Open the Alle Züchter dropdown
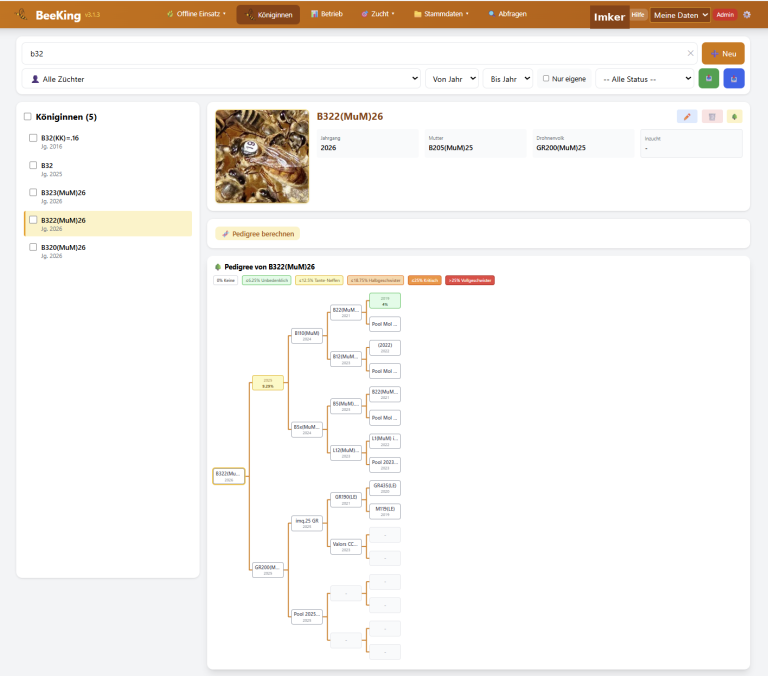 pyautogui.click(x=221, y=78)
